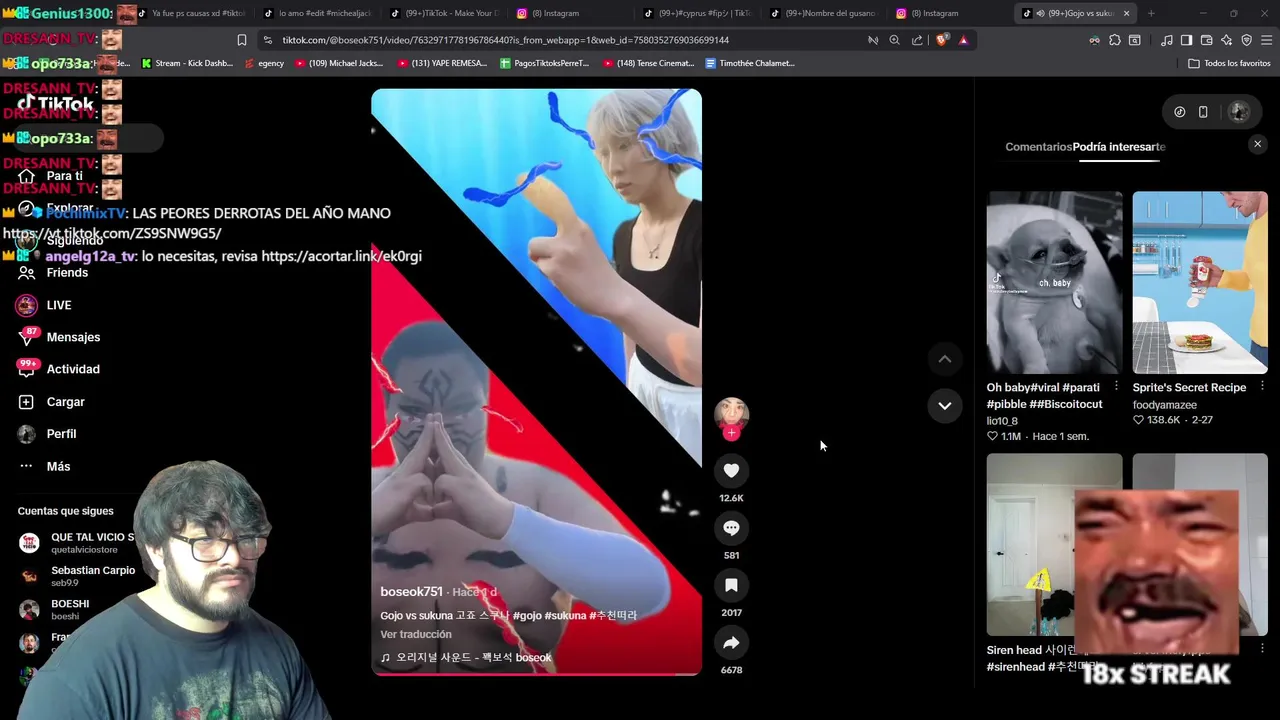The image size is (1280, 720).
Task: Open the coin icon in top right
Action: tap(1179, 112)
